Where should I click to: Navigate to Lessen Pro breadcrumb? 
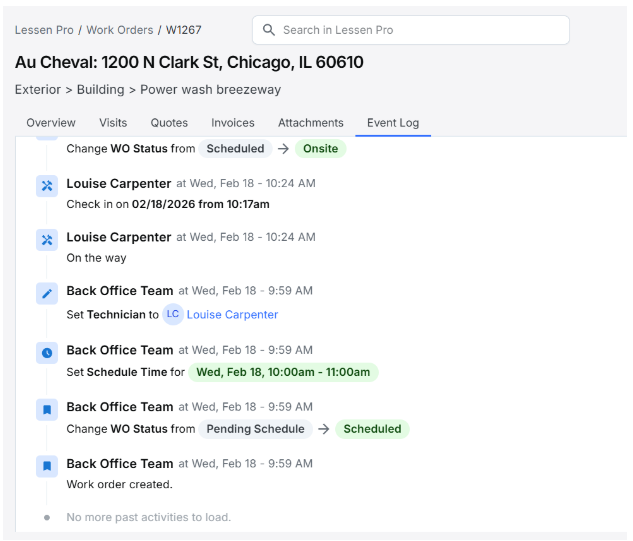click(x=44, y=30)
